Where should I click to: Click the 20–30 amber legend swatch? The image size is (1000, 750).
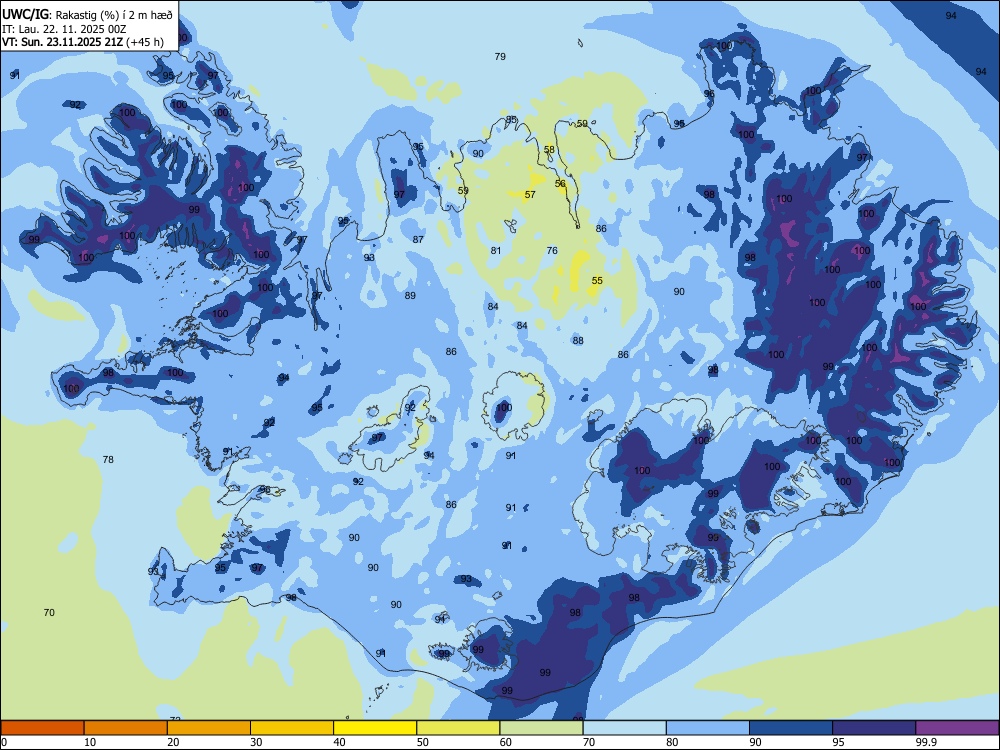click(x=209, y=728)
